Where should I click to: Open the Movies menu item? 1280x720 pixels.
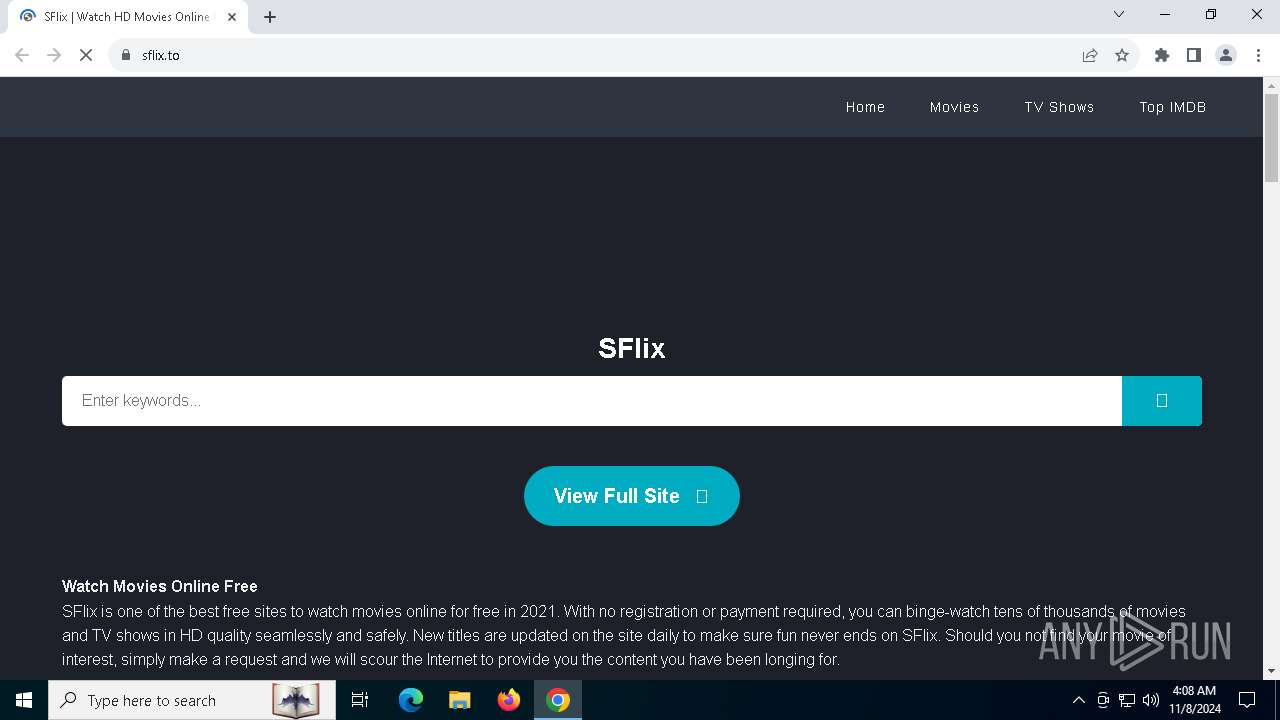pyautogui.click(x=954, y=107)
